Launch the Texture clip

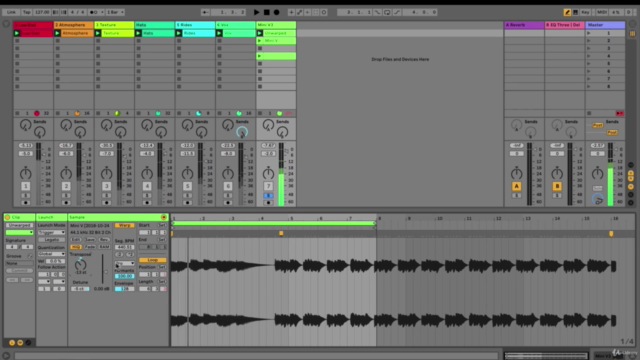pyautogui.click(x=98, y=33)
